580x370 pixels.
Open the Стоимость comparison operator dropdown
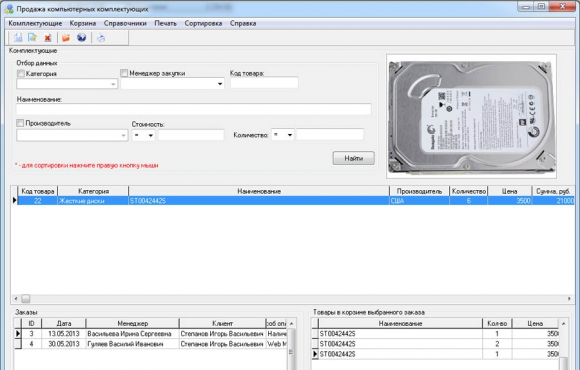pyautogui.click(x=150, y=135)
